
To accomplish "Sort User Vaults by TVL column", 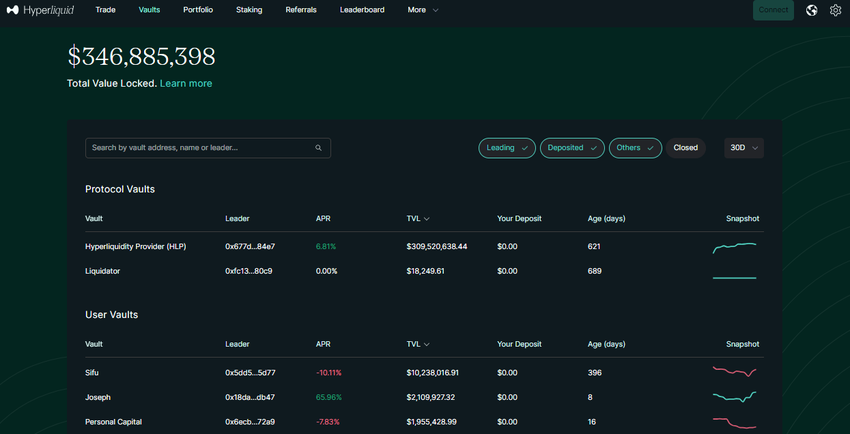I will pyautogui.click(x=418, y=344).
